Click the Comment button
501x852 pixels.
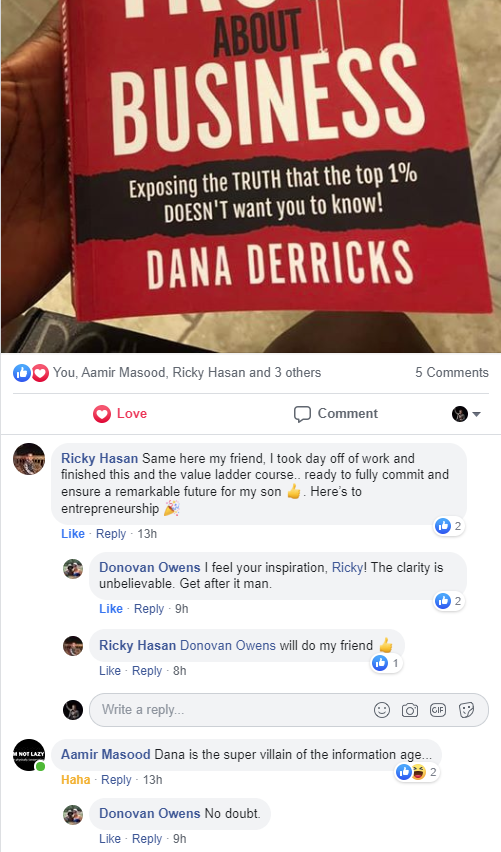tap(335, 414)
